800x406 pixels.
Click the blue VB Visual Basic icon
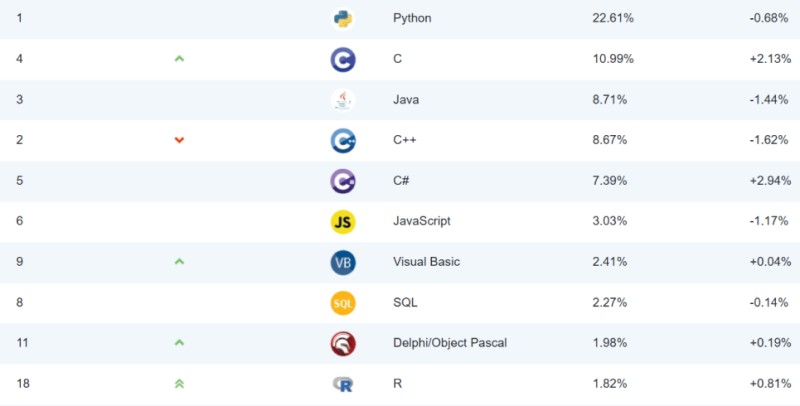(343, 263)
